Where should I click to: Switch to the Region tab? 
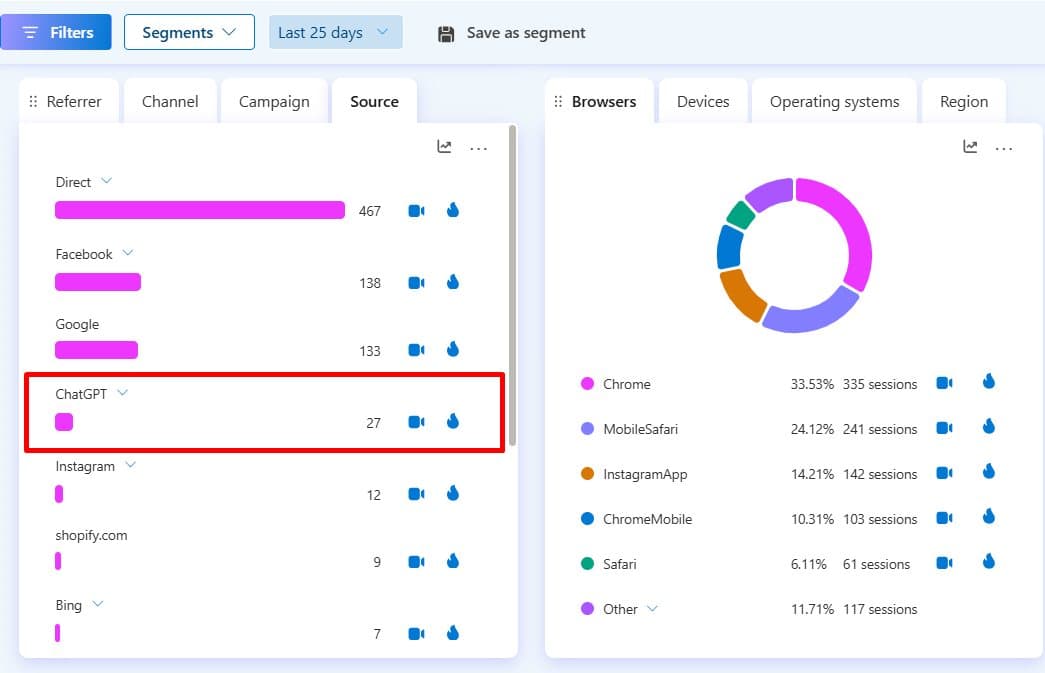coord(964,101)
